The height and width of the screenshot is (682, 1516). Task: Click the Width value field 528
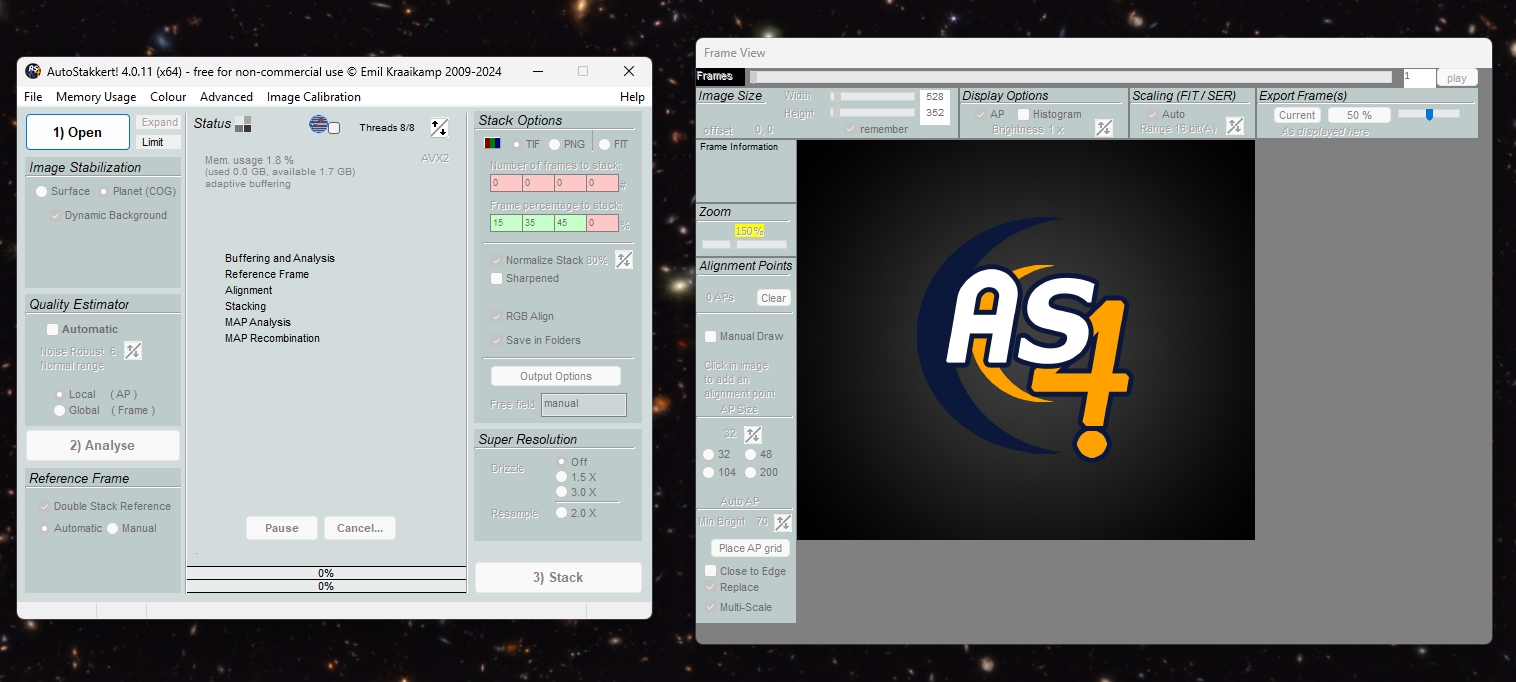click(x=935, y=96)
